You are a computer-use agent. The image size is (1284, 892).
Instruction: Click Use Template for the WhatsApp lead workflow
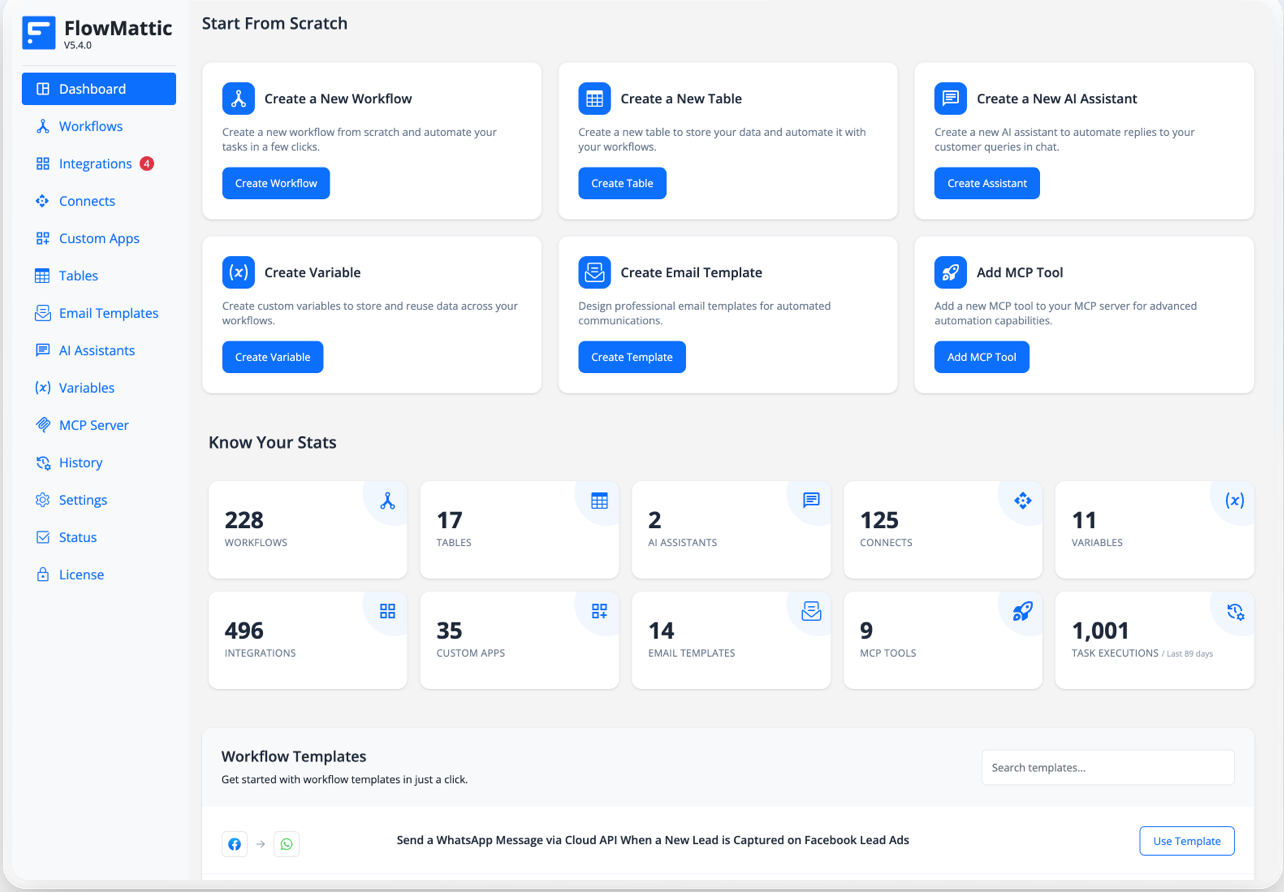click(x=1186, y=841)
